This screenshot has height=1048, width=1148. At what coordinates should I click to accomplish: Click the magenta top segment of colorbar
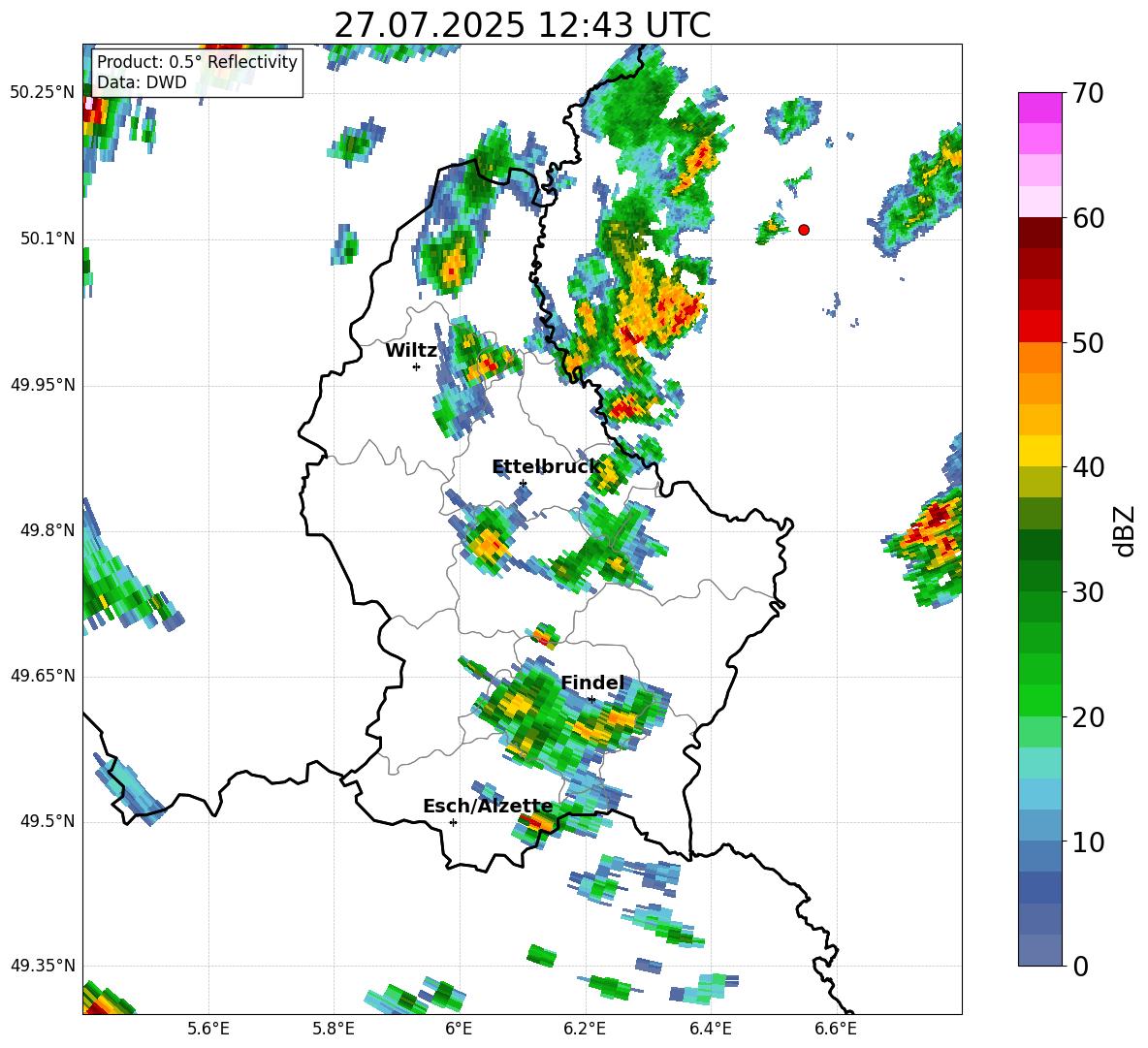pyautogui.click(x=1039, y=108)
